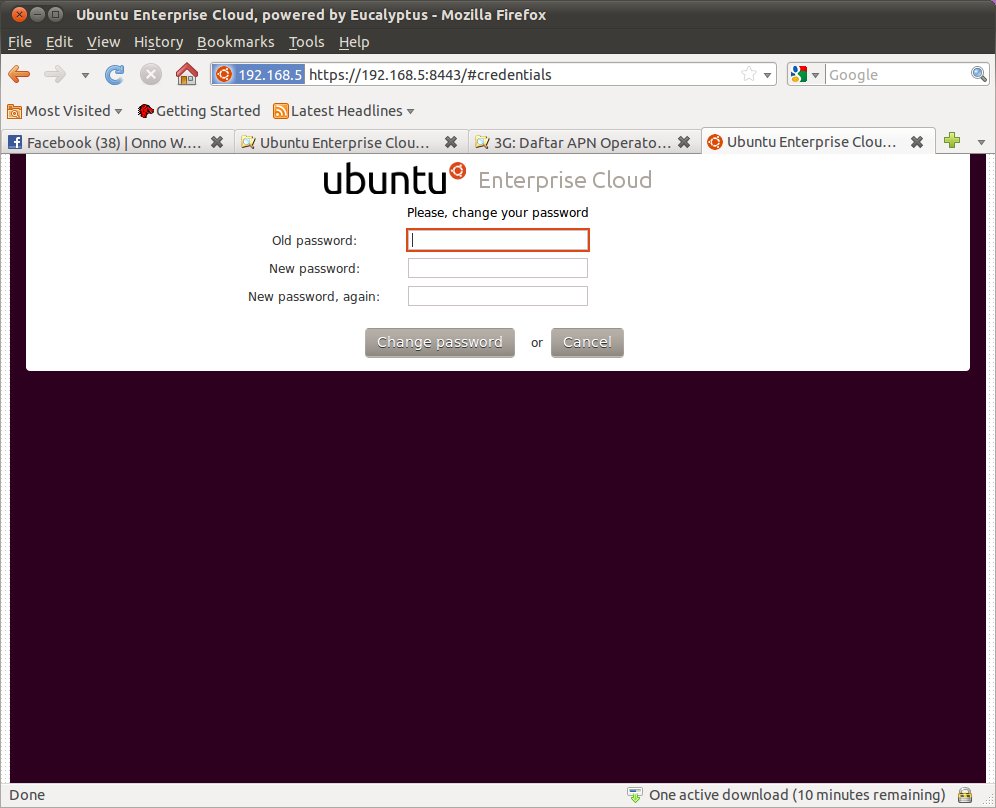This screenshot has height=808, width=996.
Task: Open the search engine selector dropdown
Action: pos(806,74)
